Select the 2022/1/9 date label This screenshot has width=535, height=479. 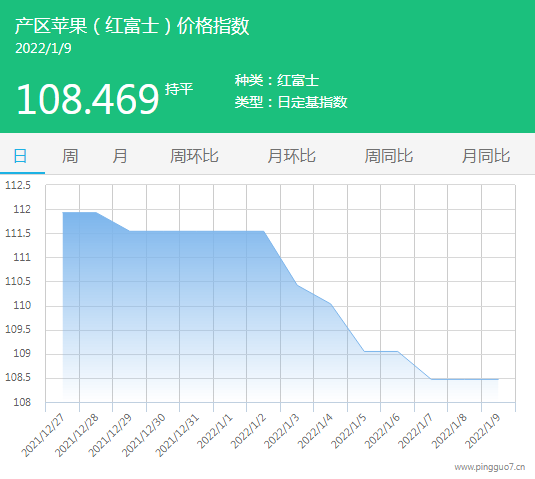click(483, 431)
